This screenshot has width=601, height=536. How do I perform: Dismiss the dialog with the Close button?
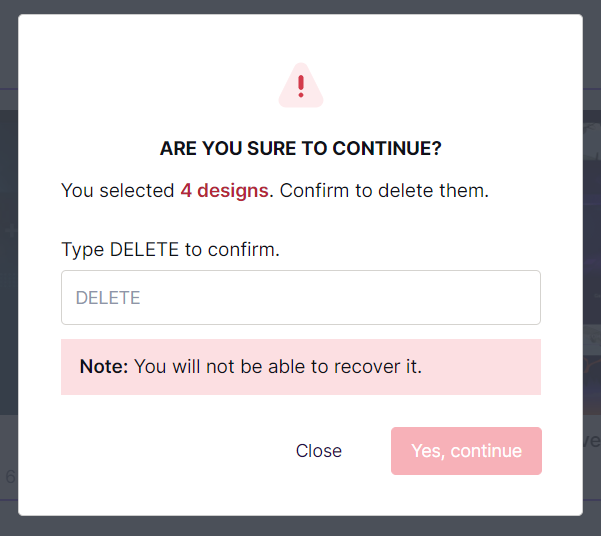(319, 451)
